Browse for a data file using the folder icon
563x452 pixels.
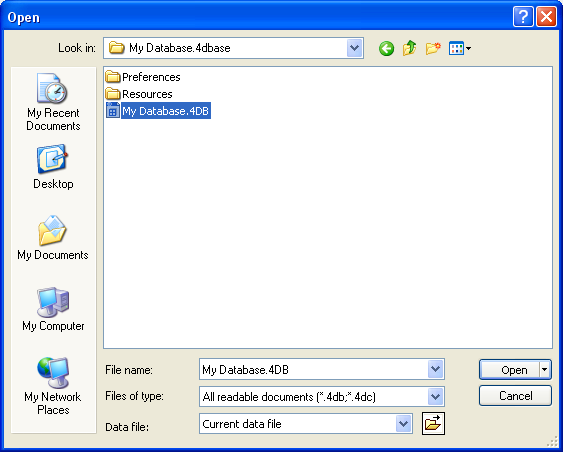pos(433,424)
